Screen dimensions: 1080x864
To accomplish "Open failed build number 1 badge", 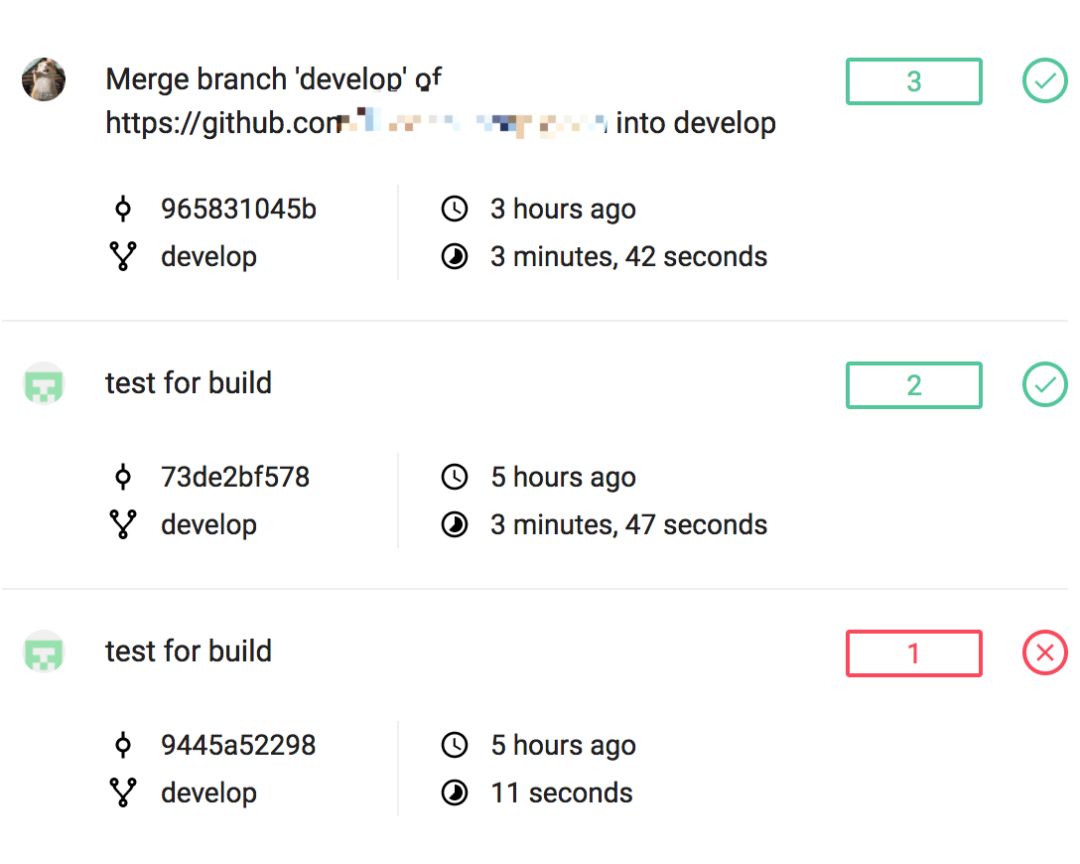I will coord(913,653).
